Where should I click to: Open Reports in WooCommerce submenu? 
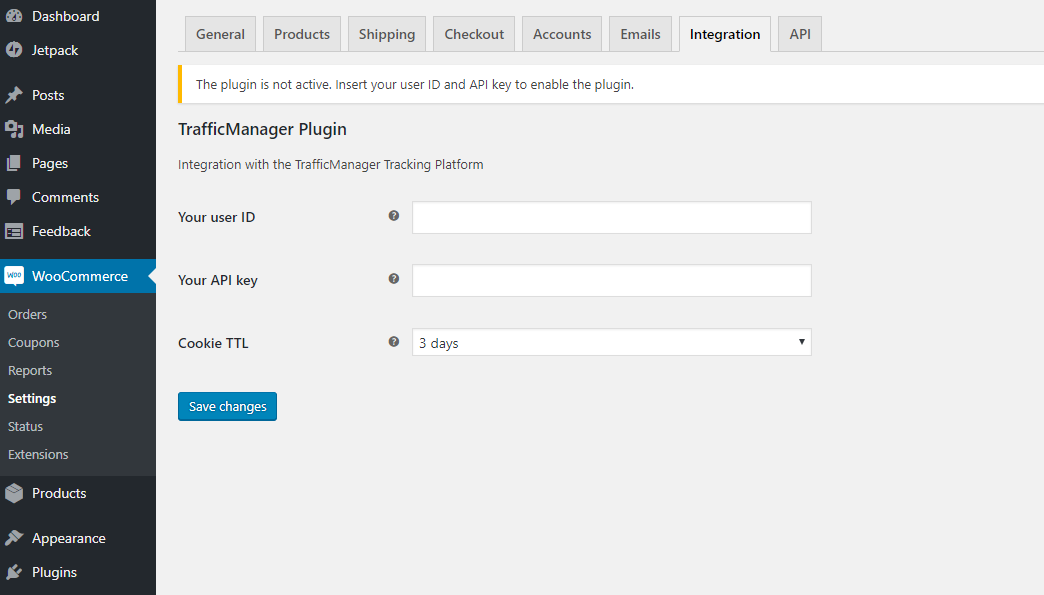[x=30, y=370]
